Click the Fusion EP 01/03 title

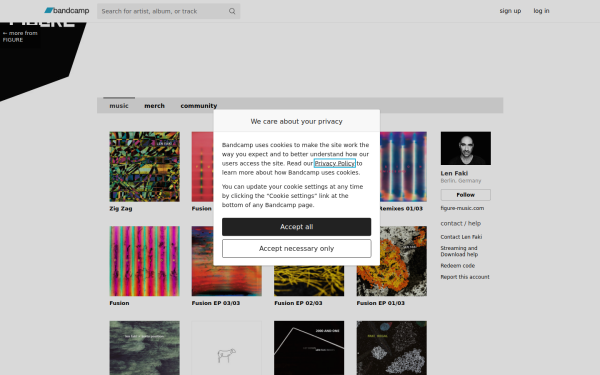point(380,303)
